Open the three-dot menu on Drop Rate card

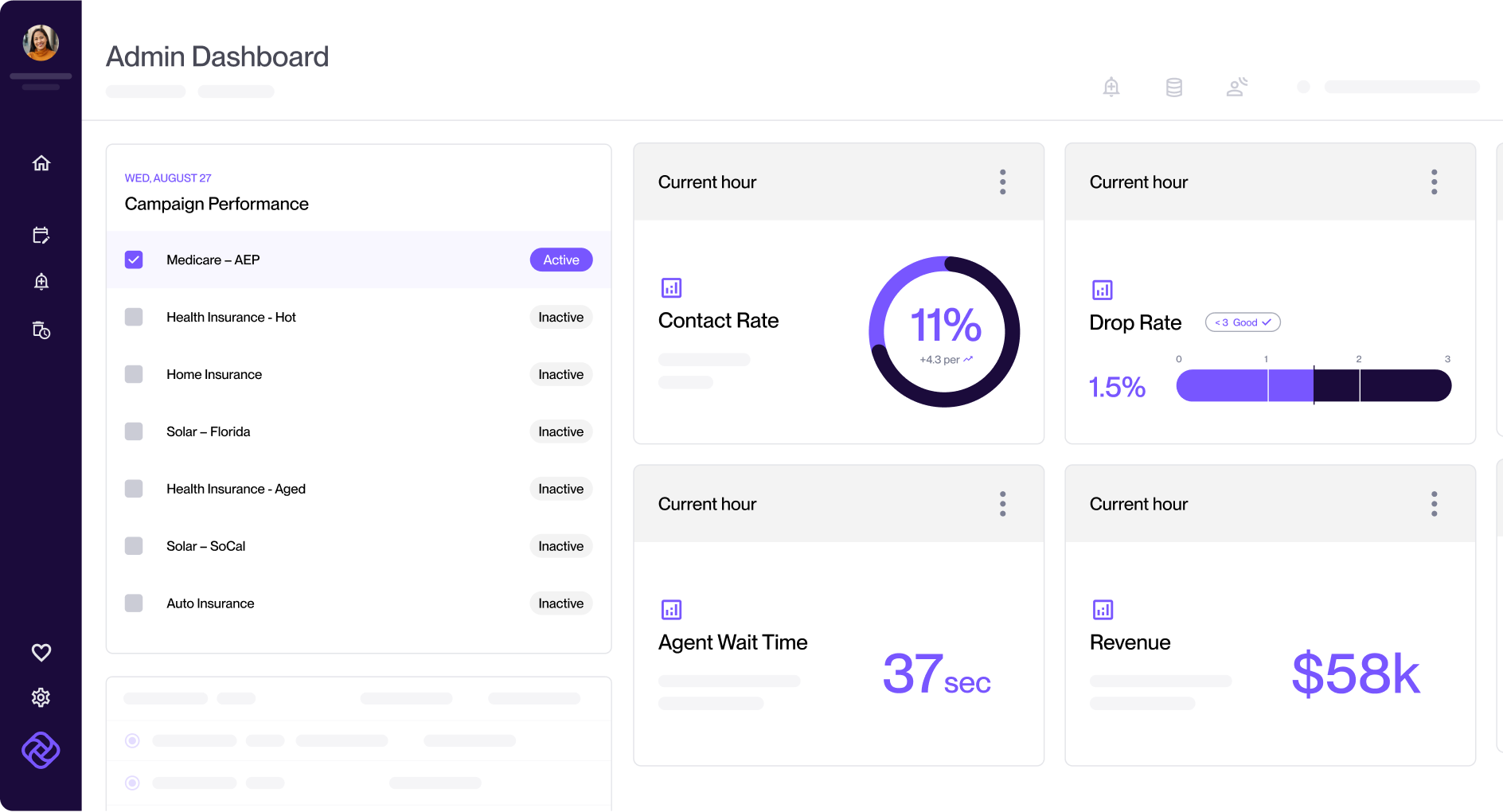(1435, 182)
